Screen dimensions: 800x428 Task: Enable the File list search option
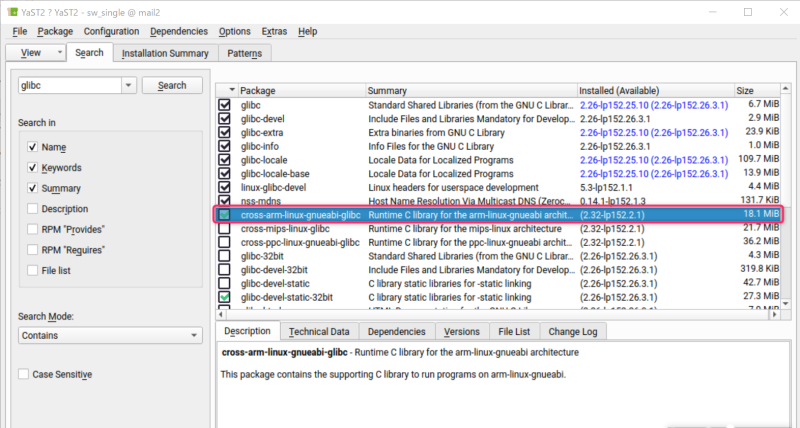click(x=33, y=270)
